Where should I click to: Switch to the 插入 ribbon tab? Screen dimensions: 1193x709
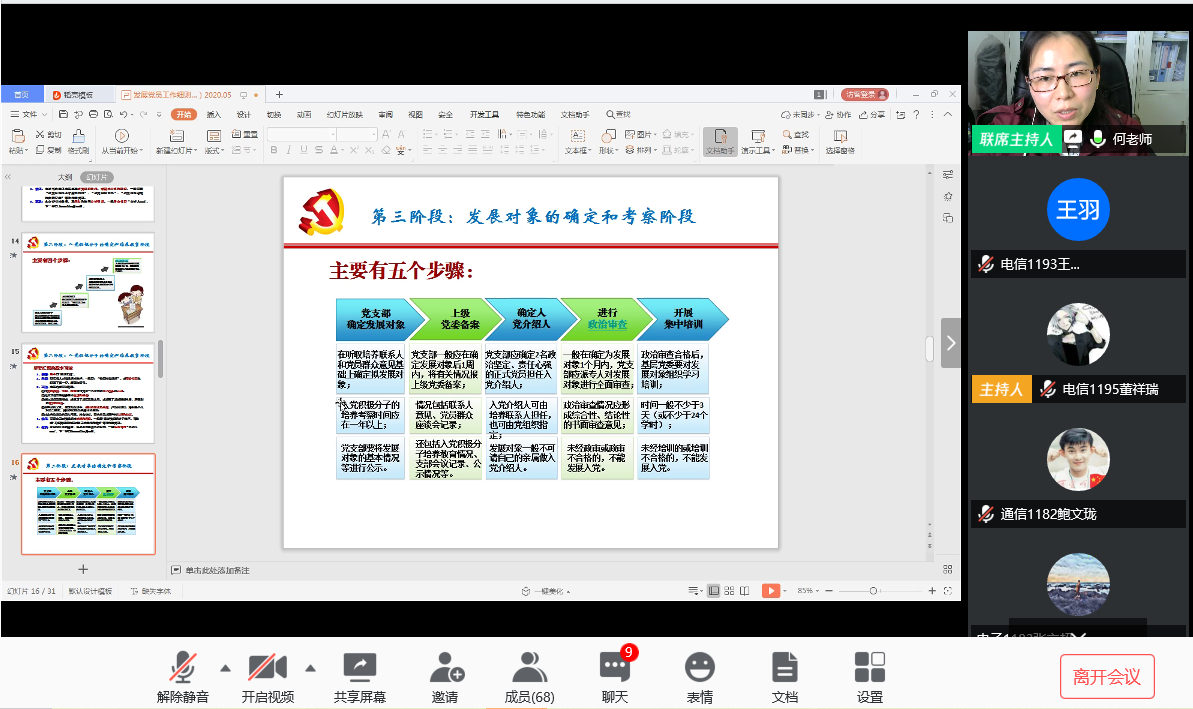213,115
